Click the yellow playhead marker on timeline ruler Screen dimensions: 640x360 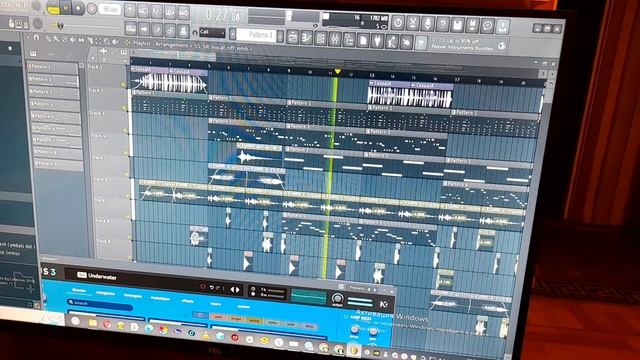[338, 72]
